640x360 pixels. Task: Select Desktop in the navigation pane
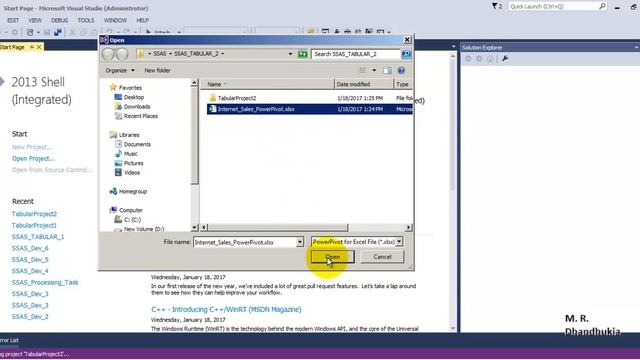pos(133,97)
